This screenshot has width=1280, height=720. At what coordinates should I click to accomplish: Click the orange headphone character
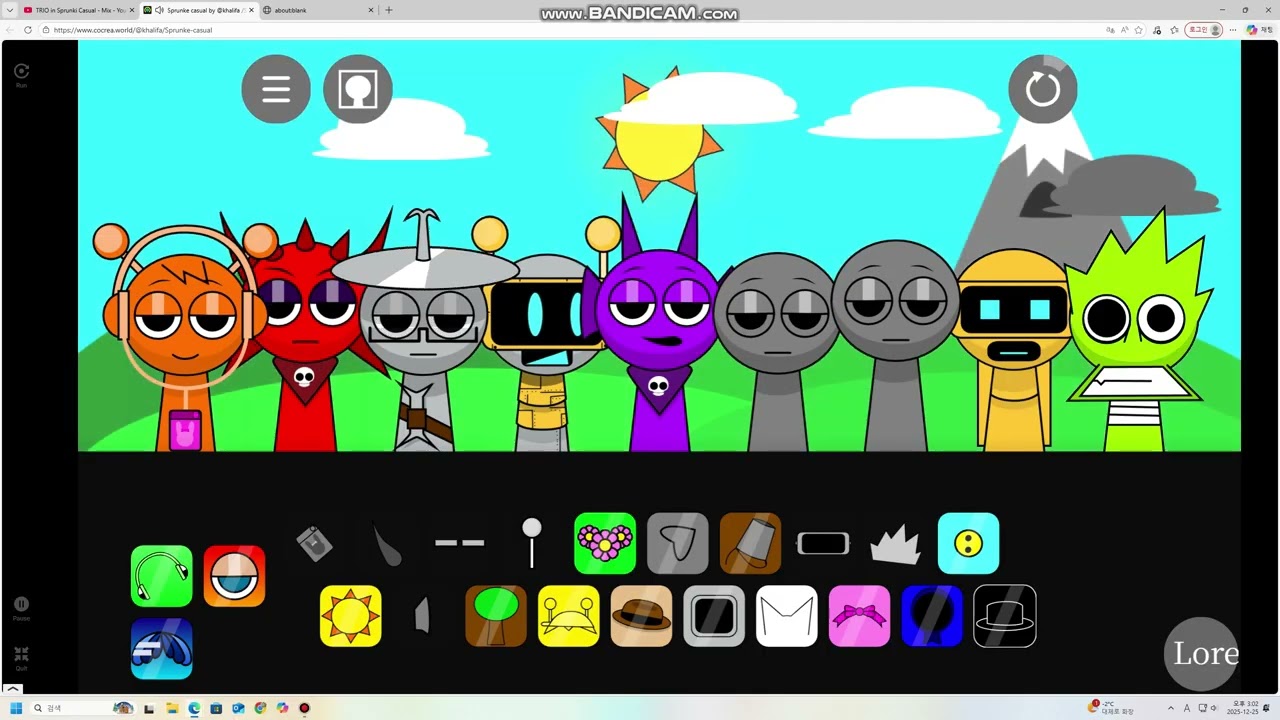184,340
